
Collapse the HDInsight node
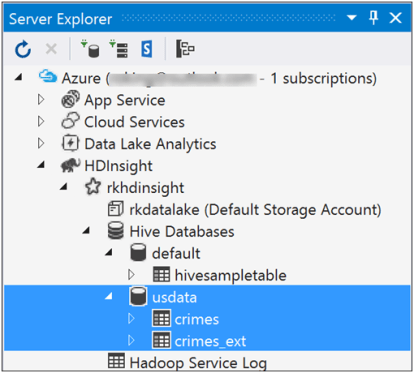[41, 165]
